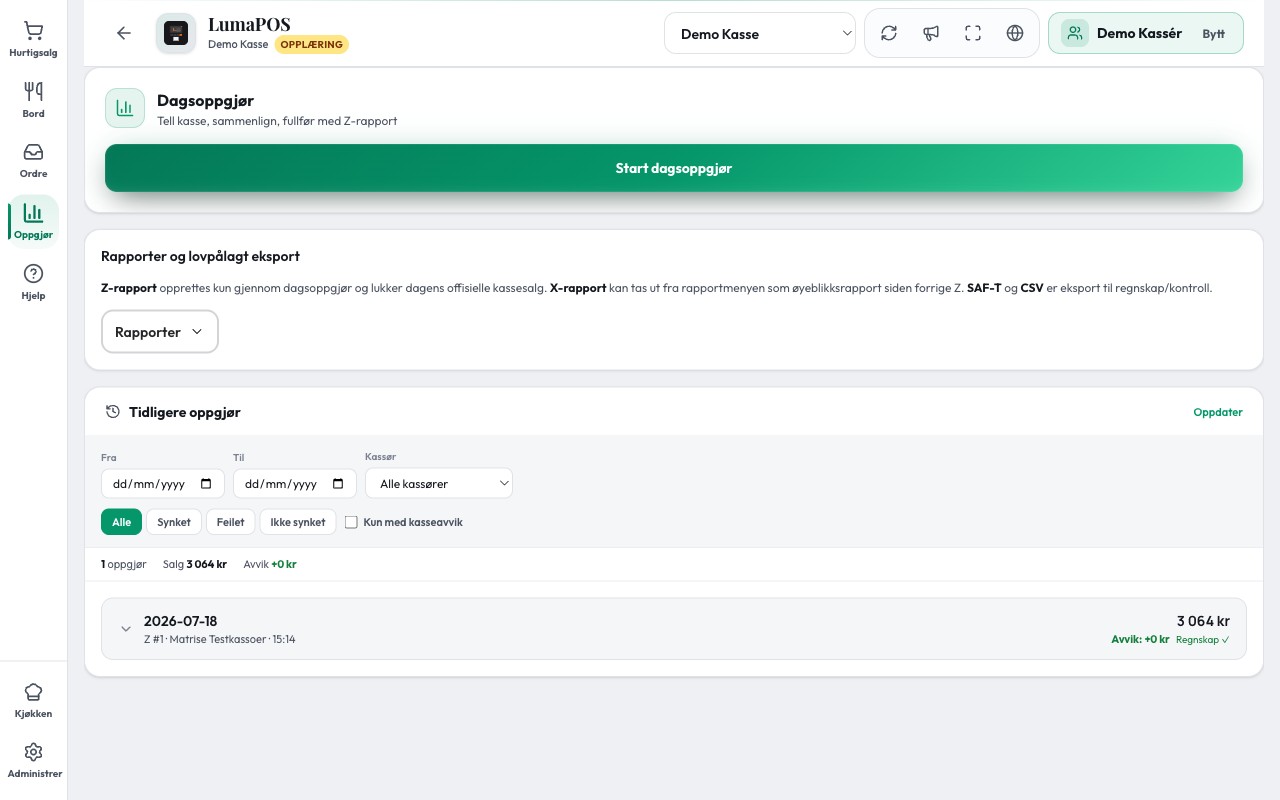Click Start dagsoppgjør button
1280x800 pixels.
tap(674, 168)
